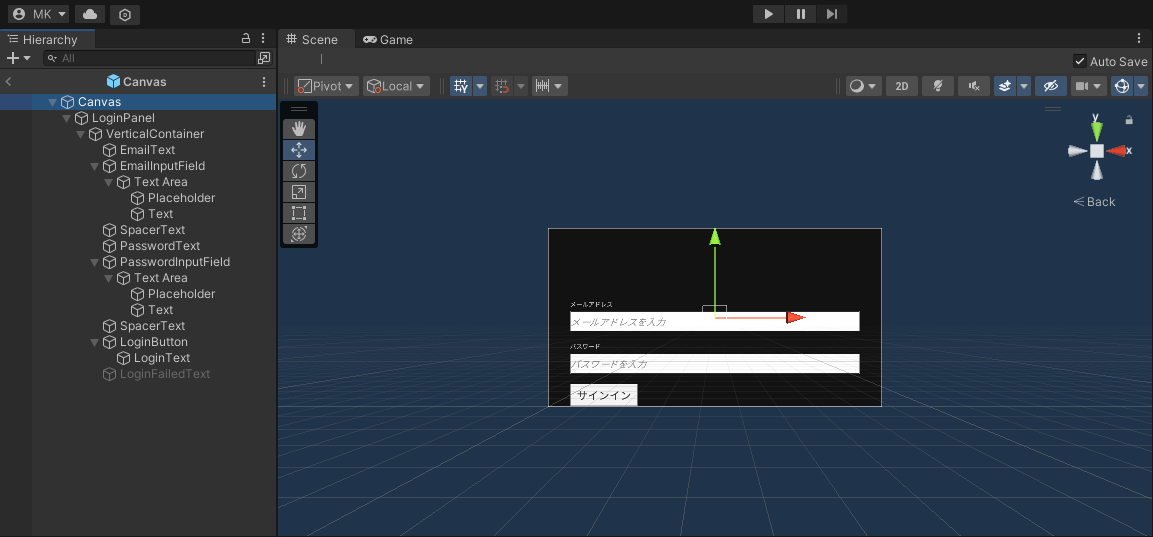Go back from the Canvas prefab header

8,82
